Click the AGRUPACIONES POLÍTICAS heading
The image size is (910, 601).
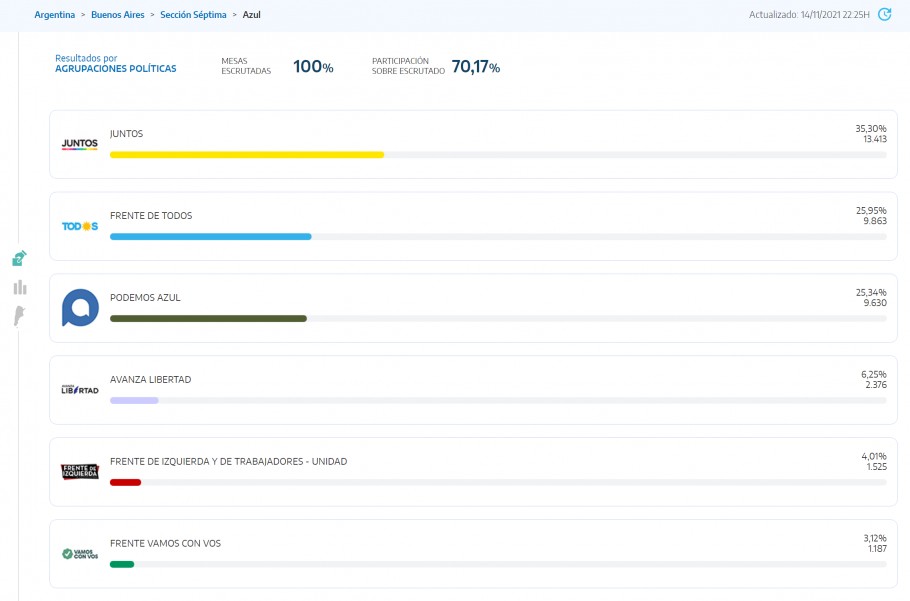tap(115, 68)
